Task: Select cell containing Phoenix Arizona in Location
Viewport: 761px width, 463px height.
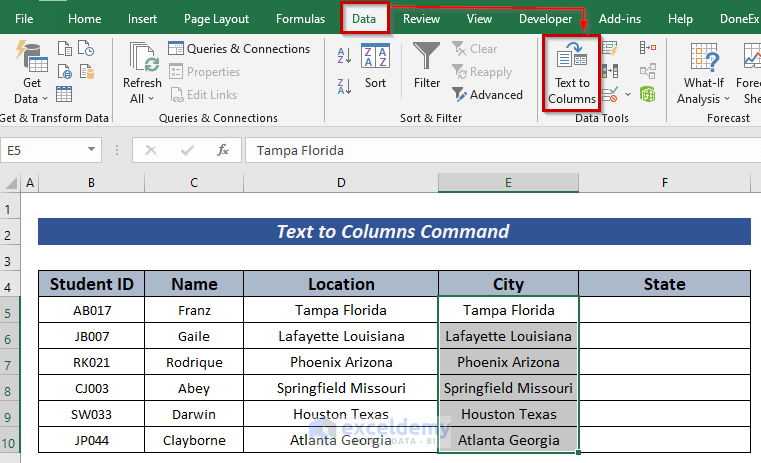Action: [x=341, y=362]
